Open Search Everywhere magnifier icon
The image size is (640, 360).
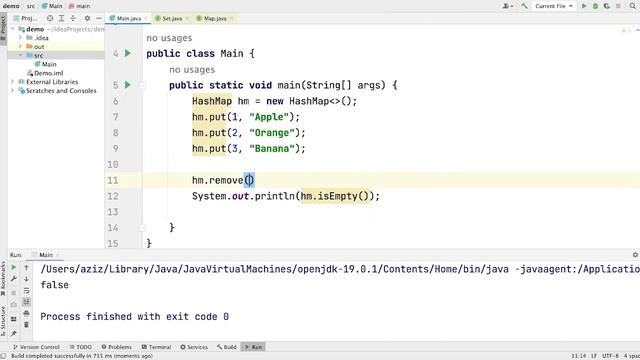[633, 6]
